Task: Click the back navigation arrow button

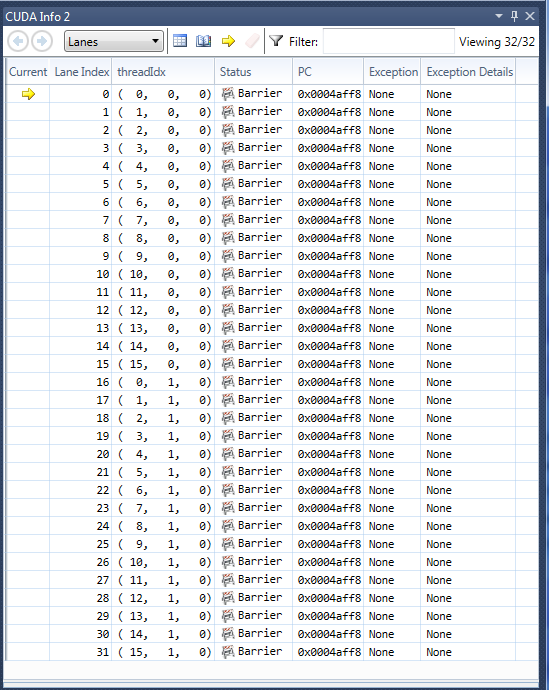Action: pos(18,41)
